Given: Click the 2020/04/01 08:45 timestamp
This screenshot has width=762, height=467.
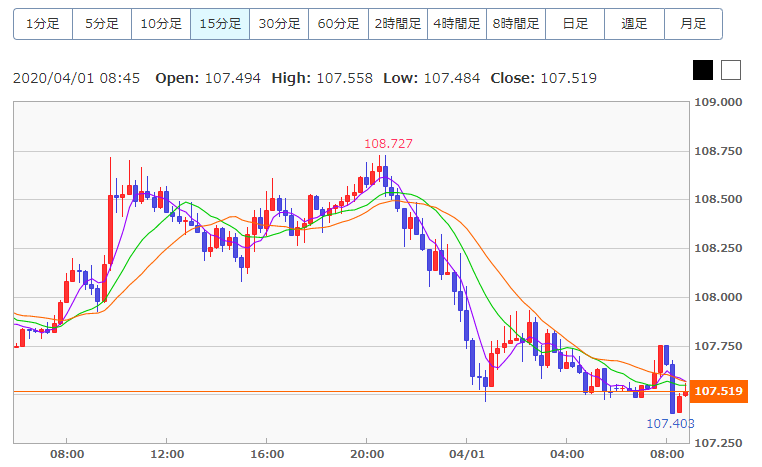Looking at the screenshot, I should tap(76, 78).
